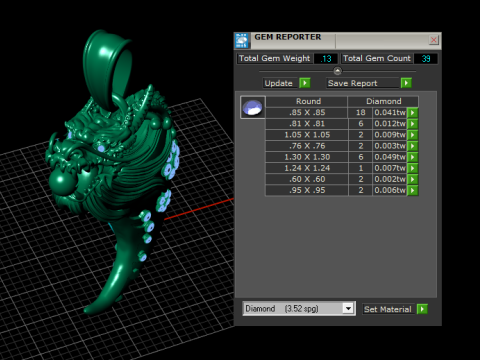Click the Set Material label

click(388, 309)
